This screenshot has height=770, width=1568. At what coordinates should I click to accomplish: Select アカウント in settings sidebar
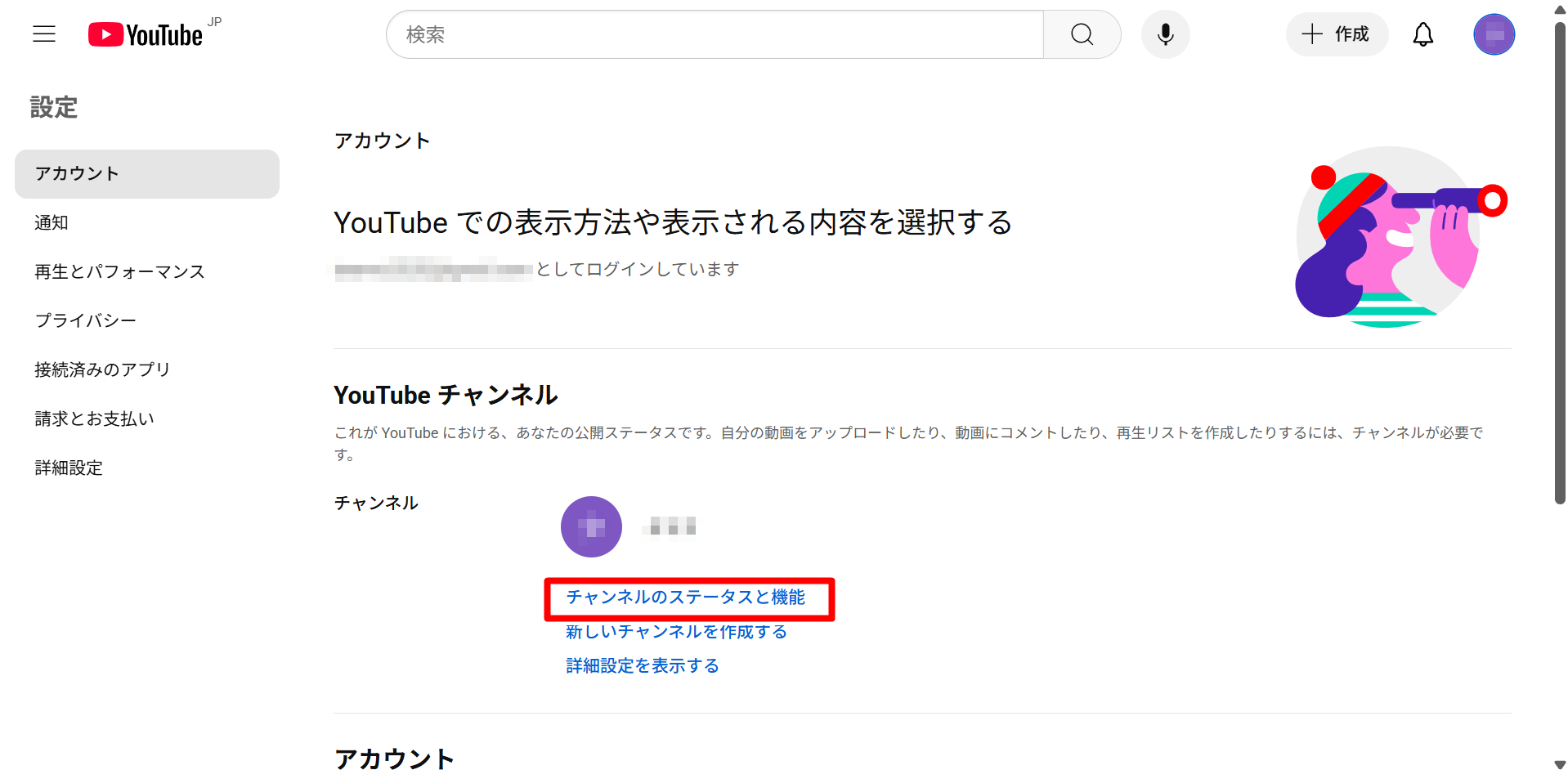(x=147, y=173)
